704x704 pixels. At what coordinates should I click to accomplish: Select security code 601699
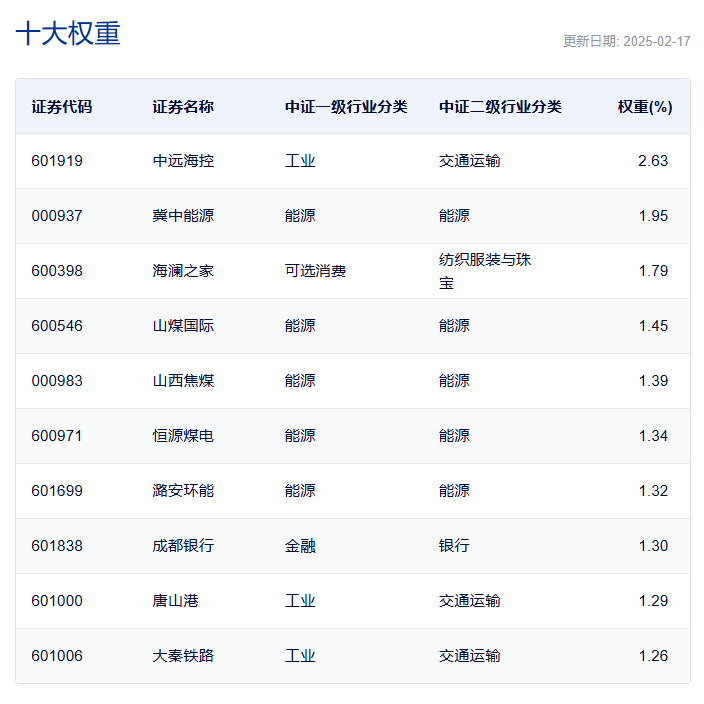point(57,491)
